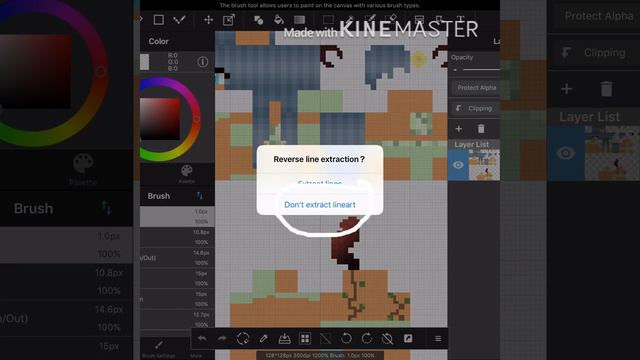Add a new layer with plus

[459, 129]
